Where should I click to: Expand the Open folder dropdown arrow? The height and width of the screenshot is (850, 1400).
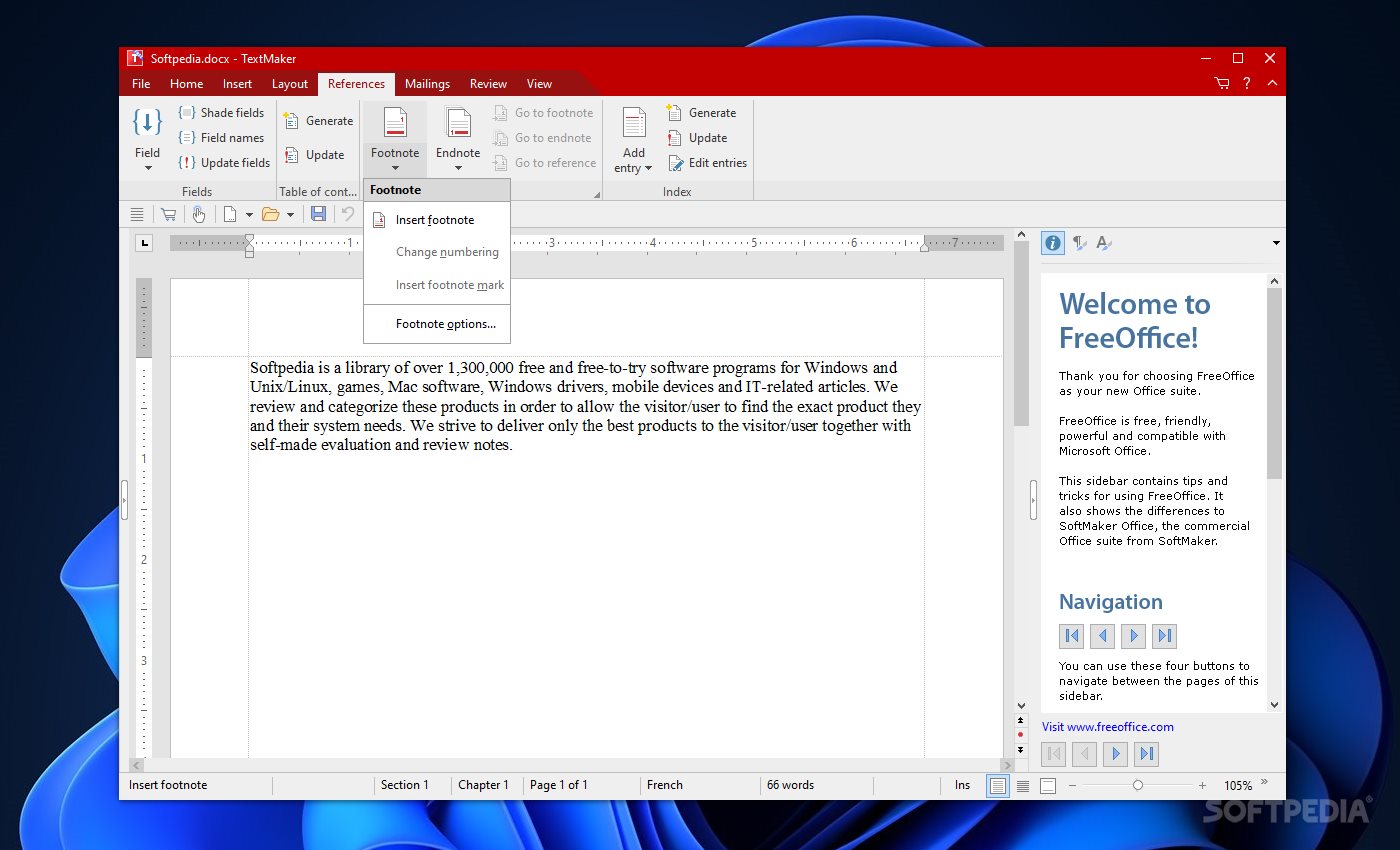tap(290, 215)
